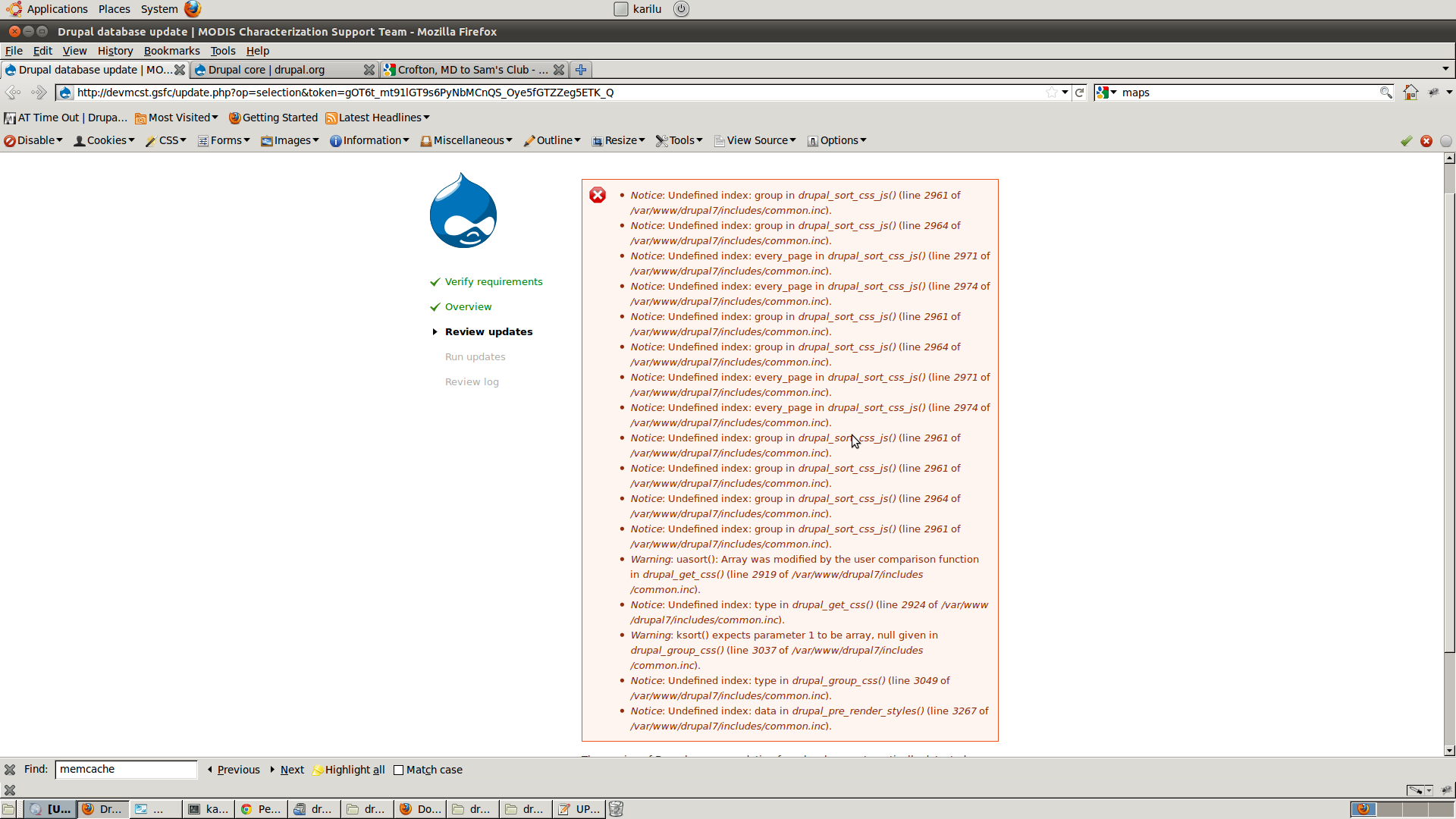The width and height of the screenshot is (1456, 819).
Task: Close the find bar with X icon
Action: point(10,770)
